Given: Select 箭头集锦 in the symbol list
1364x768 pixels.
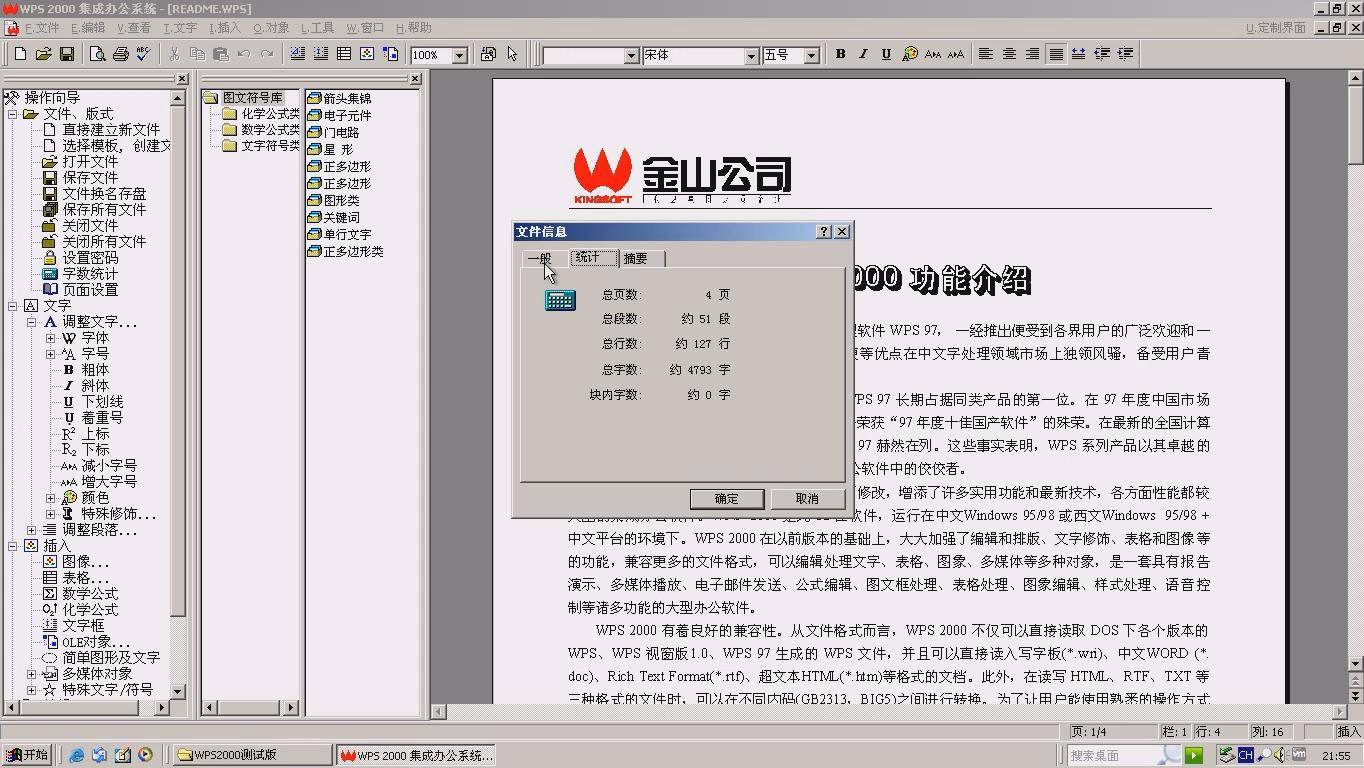Looking at the screenshot, I should click(x=346, y=98).
